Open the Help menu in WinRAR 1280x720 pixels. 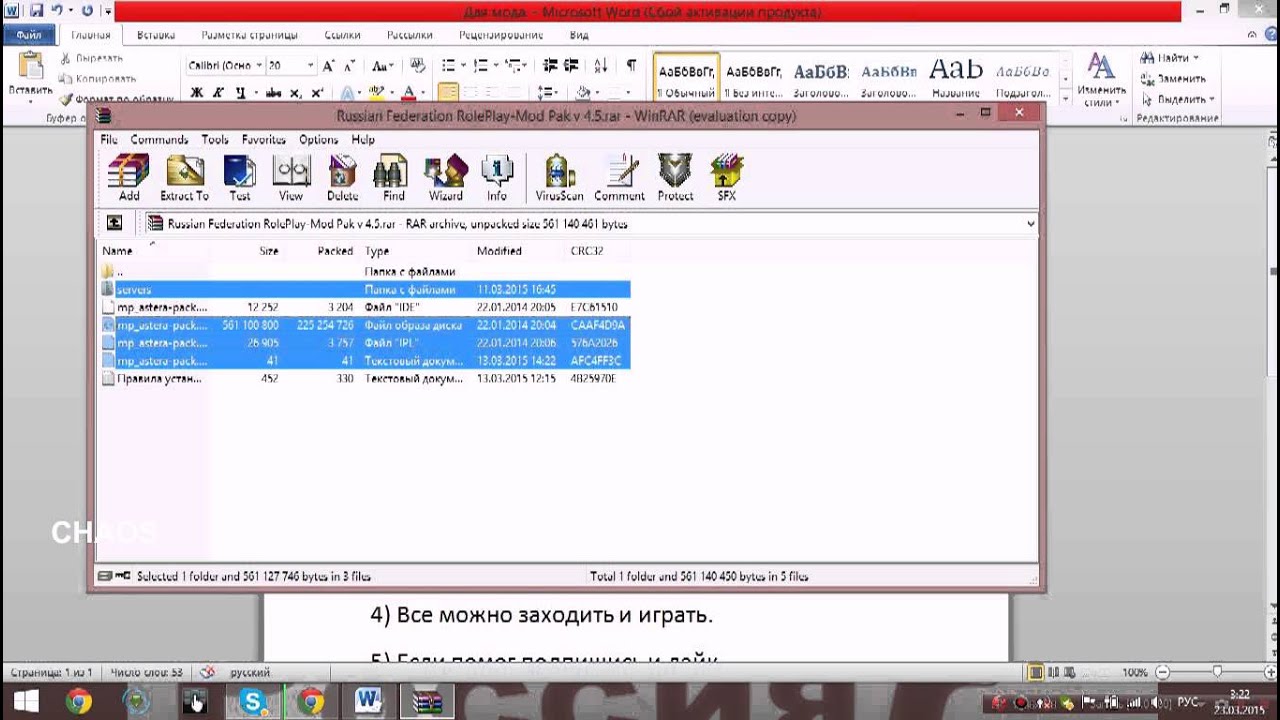point(363,140)
